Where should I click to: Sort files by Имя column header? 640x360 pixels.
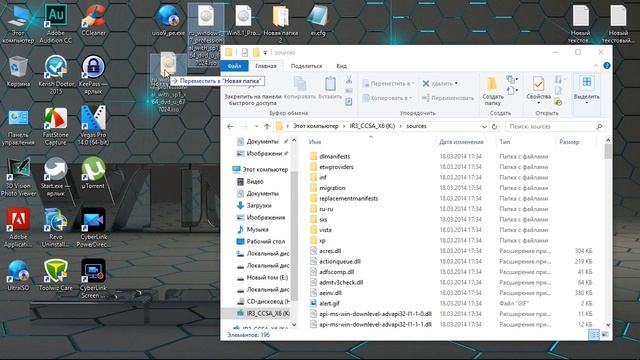pos(315,142)
